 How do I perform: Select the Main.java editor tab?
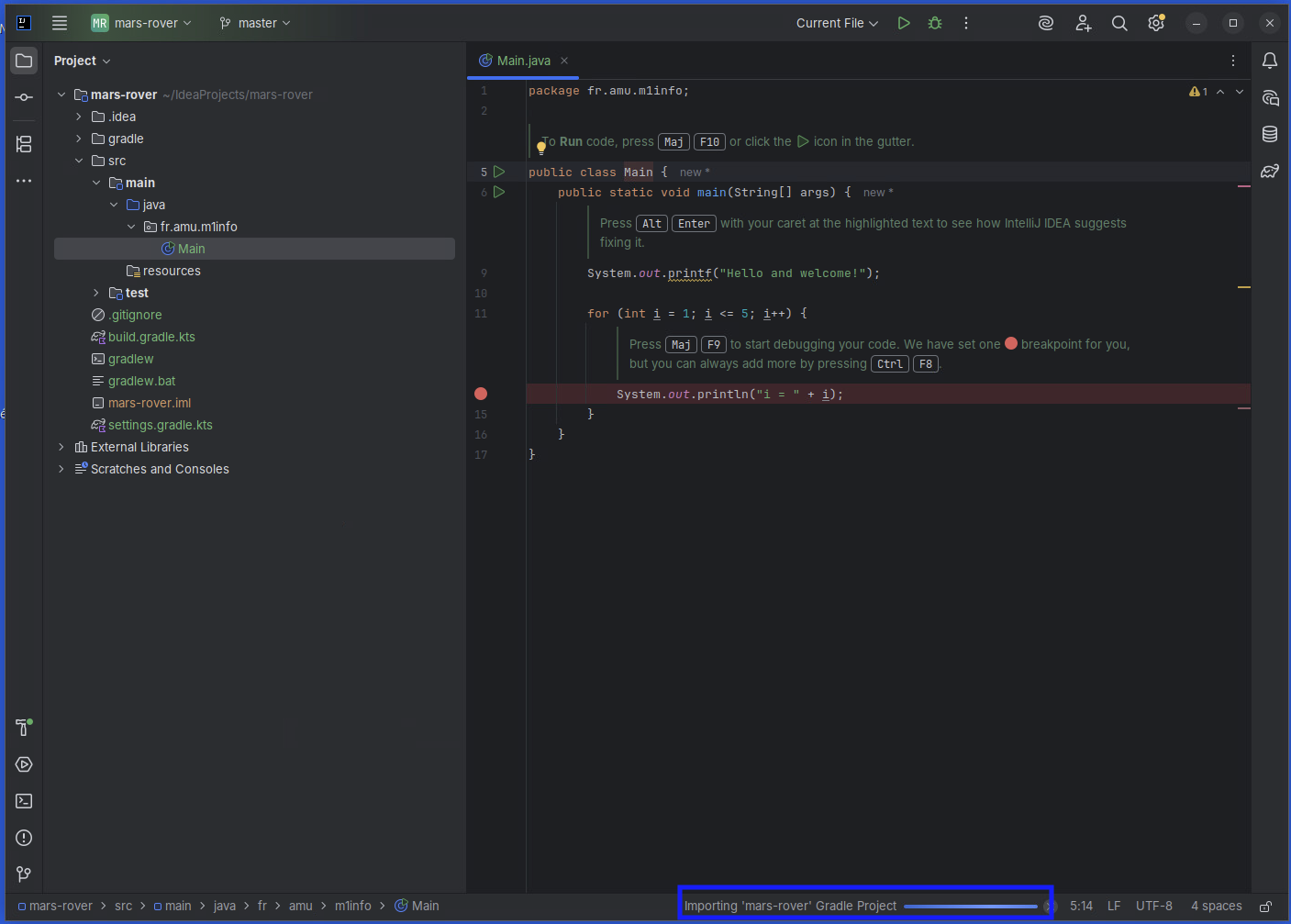point(523,61)
